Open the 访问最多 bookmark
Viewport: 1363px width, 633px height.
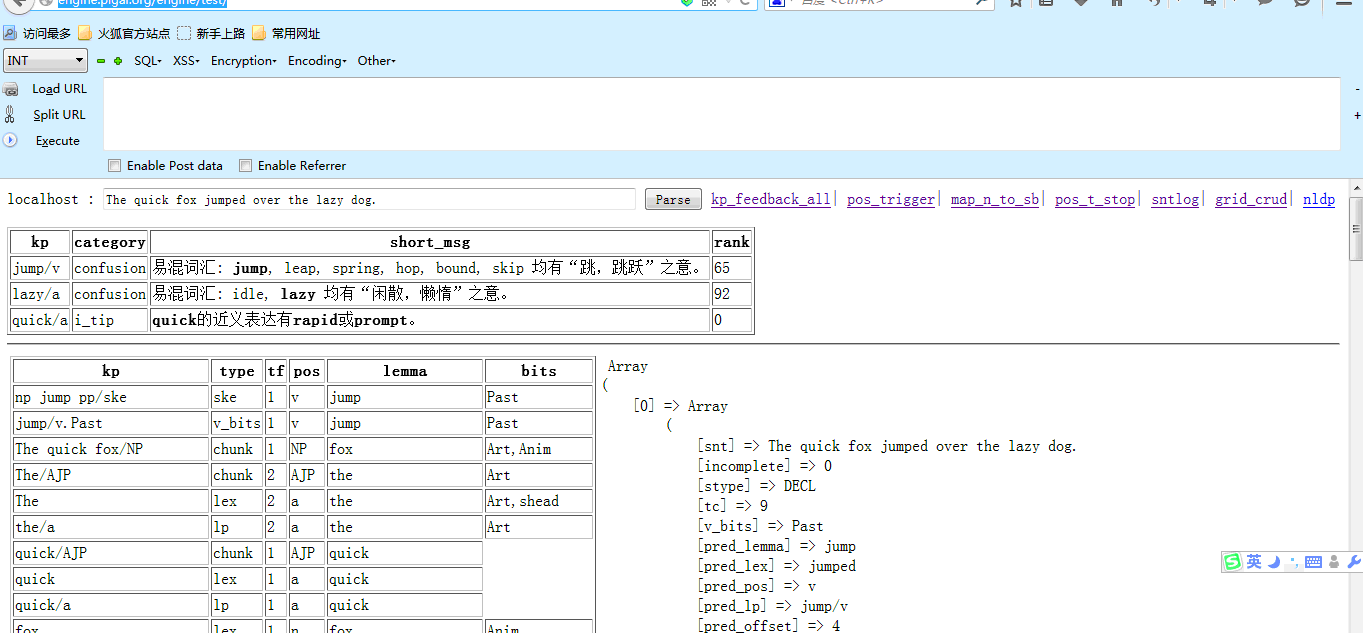[x=38, y=33]
